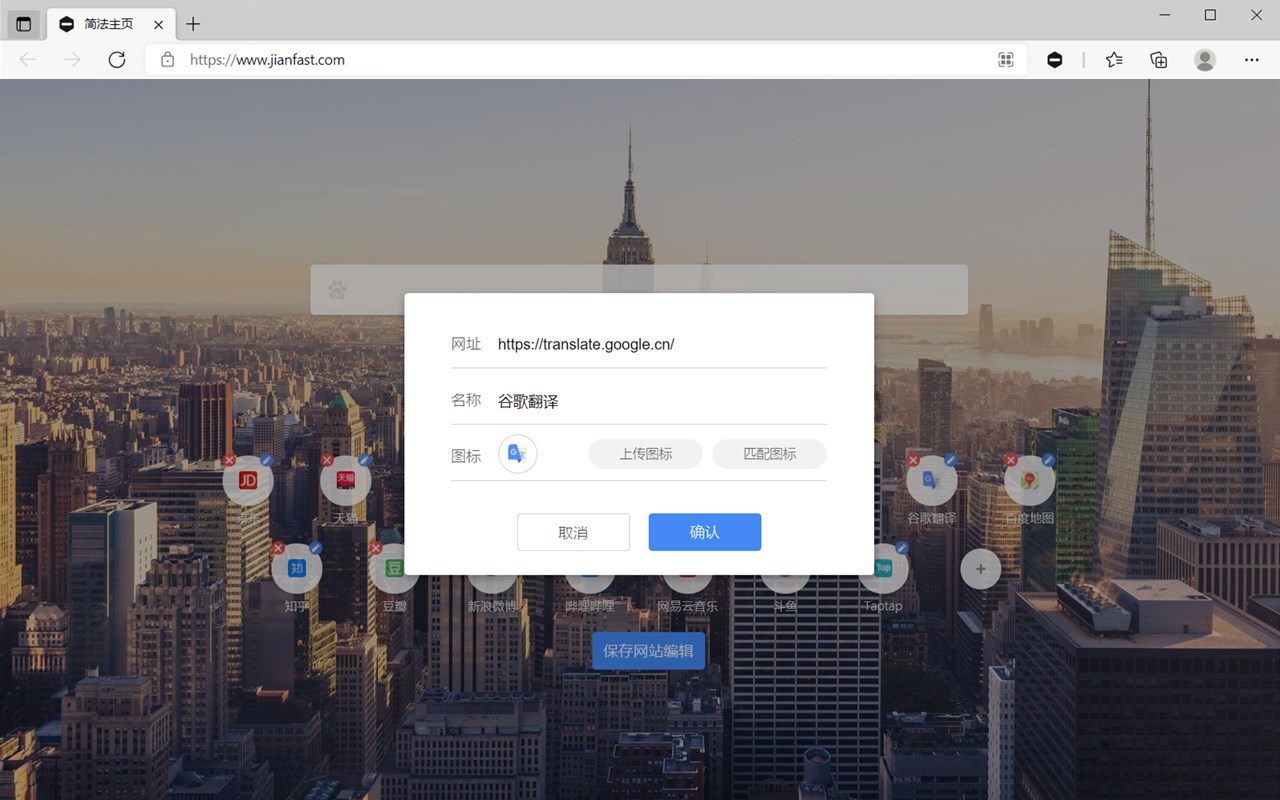Open the user profile avatar

(x=1205, y=60)
